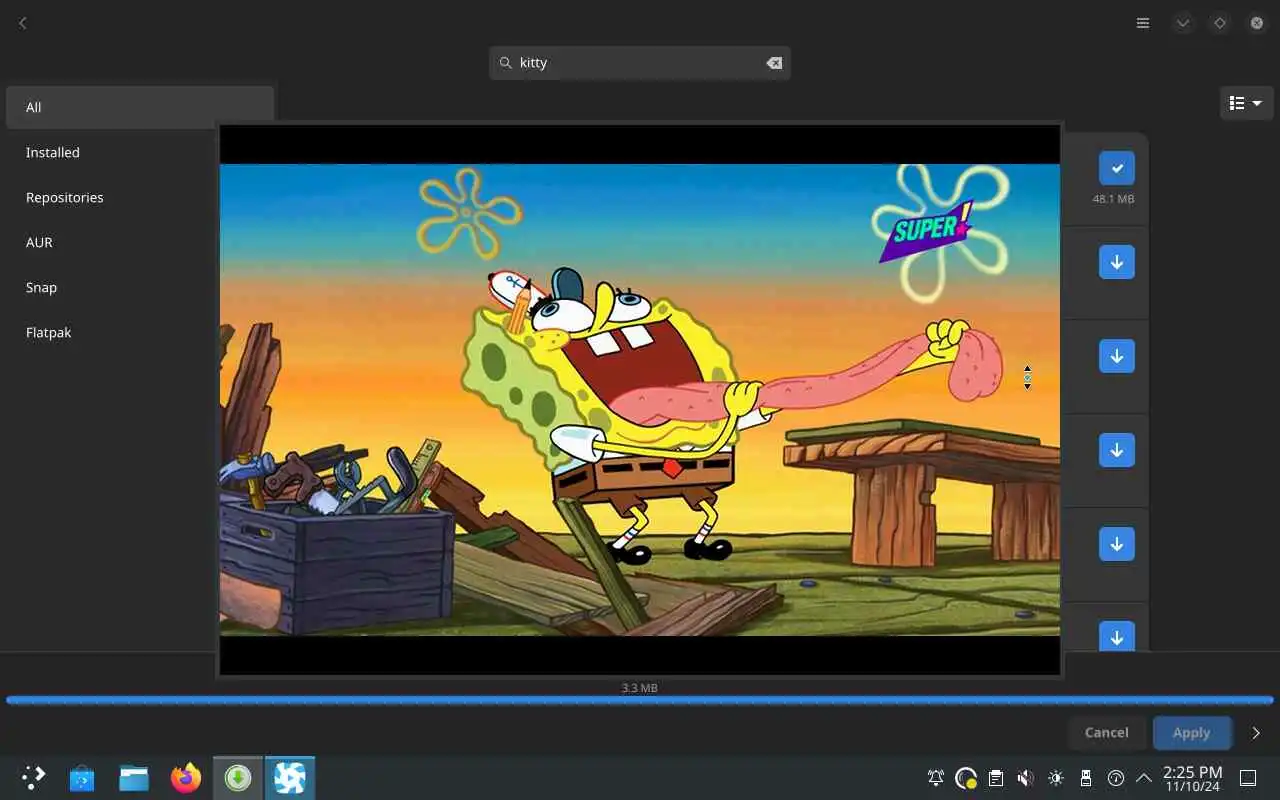Click the partly cut-off download arrow at the list bottom
1280x800 pixels.
coord(1117,636)
